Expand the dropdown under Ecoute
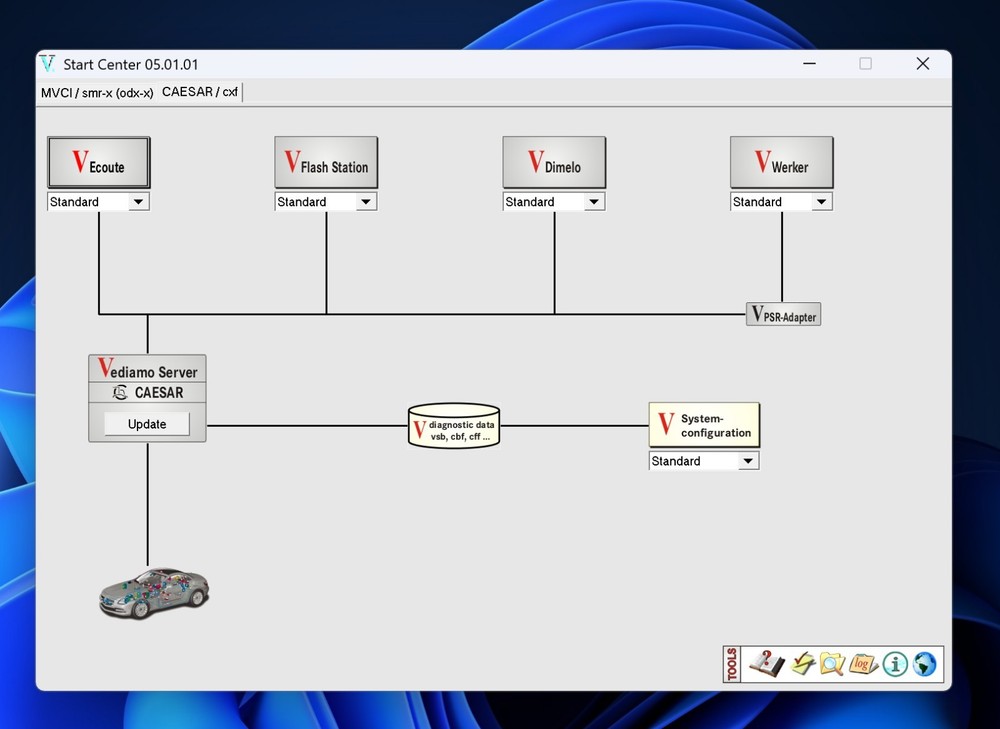The width and height of the screenshot is (1000, 729). [139, 202]
